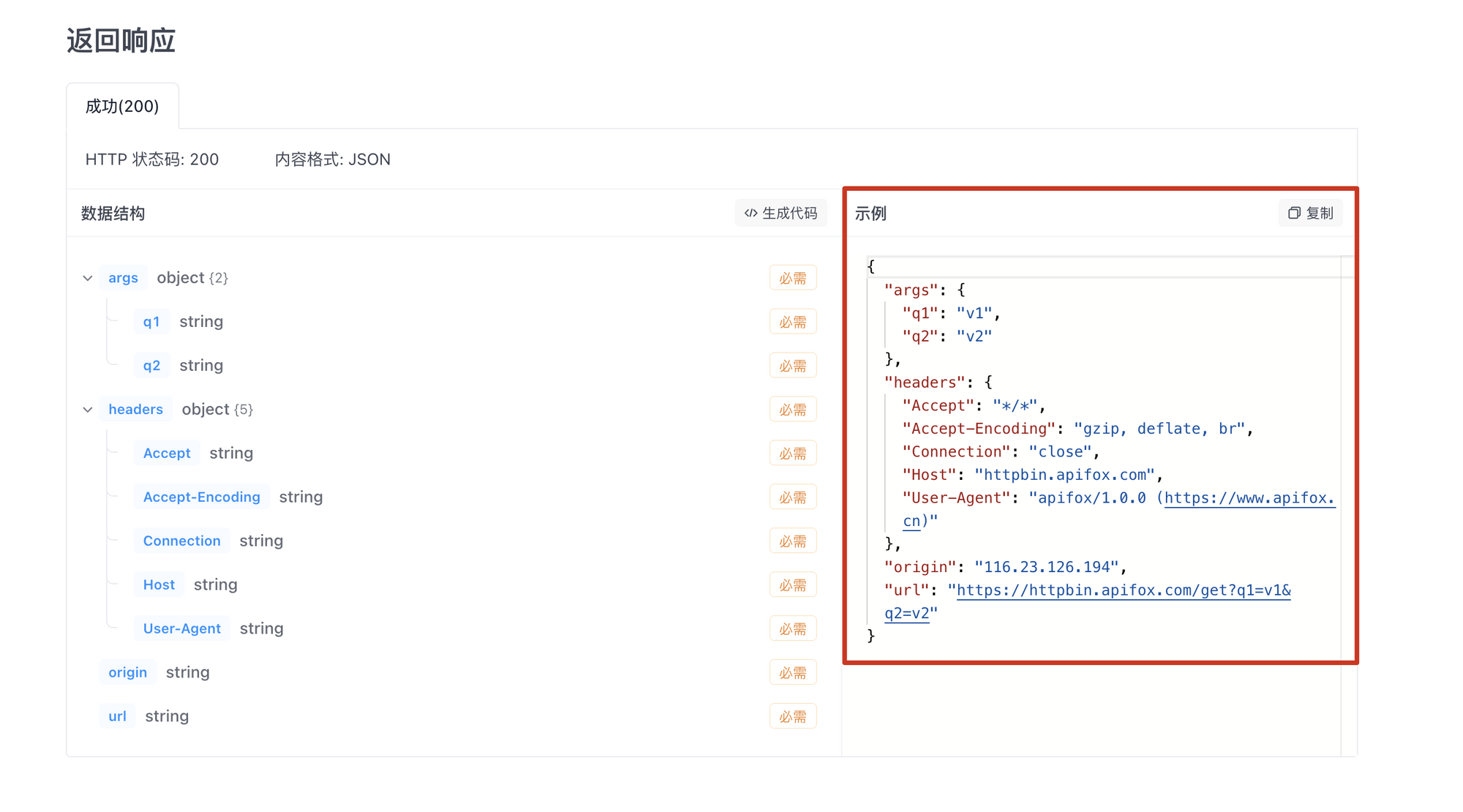Viewport: 1463px width, 812px height.
Task: Click the 必需 badge on url row
Action: click(792, 717)
